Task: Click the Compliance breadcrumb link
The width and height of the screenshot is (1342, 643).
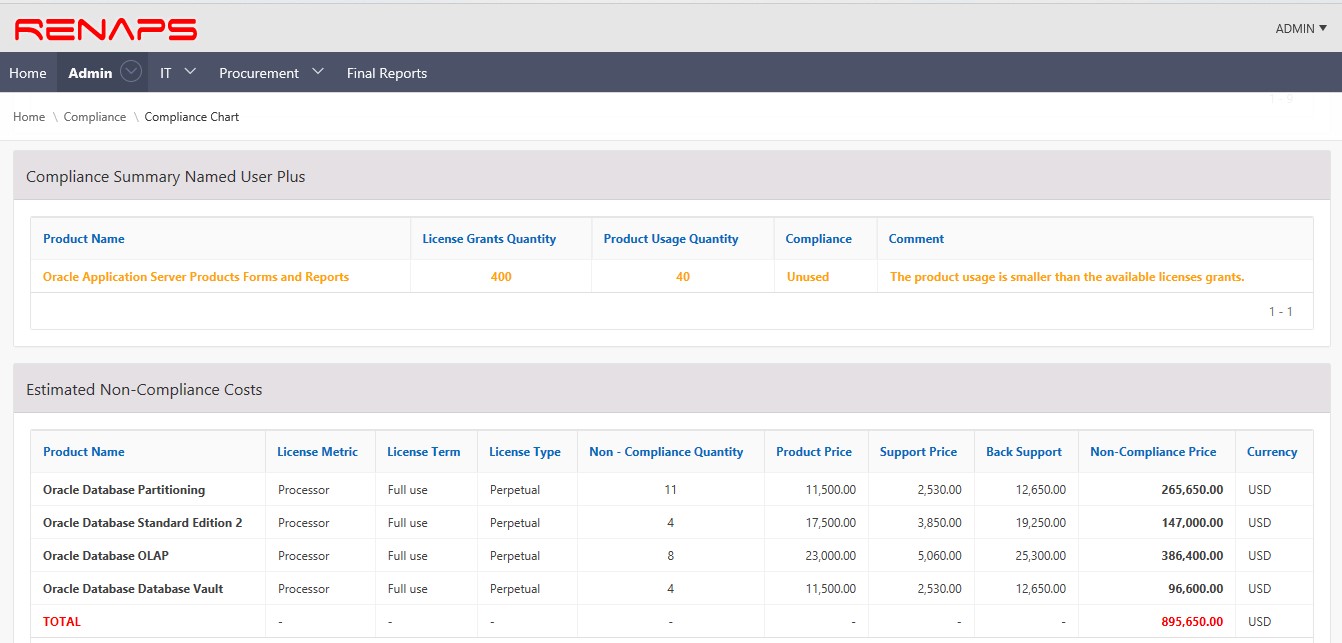Action: click(x=95, y=117)
